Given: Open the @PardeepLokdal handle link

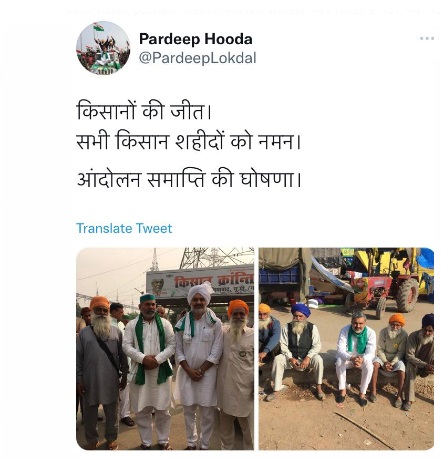Looking at the screenshot, I should coord(197,58).
